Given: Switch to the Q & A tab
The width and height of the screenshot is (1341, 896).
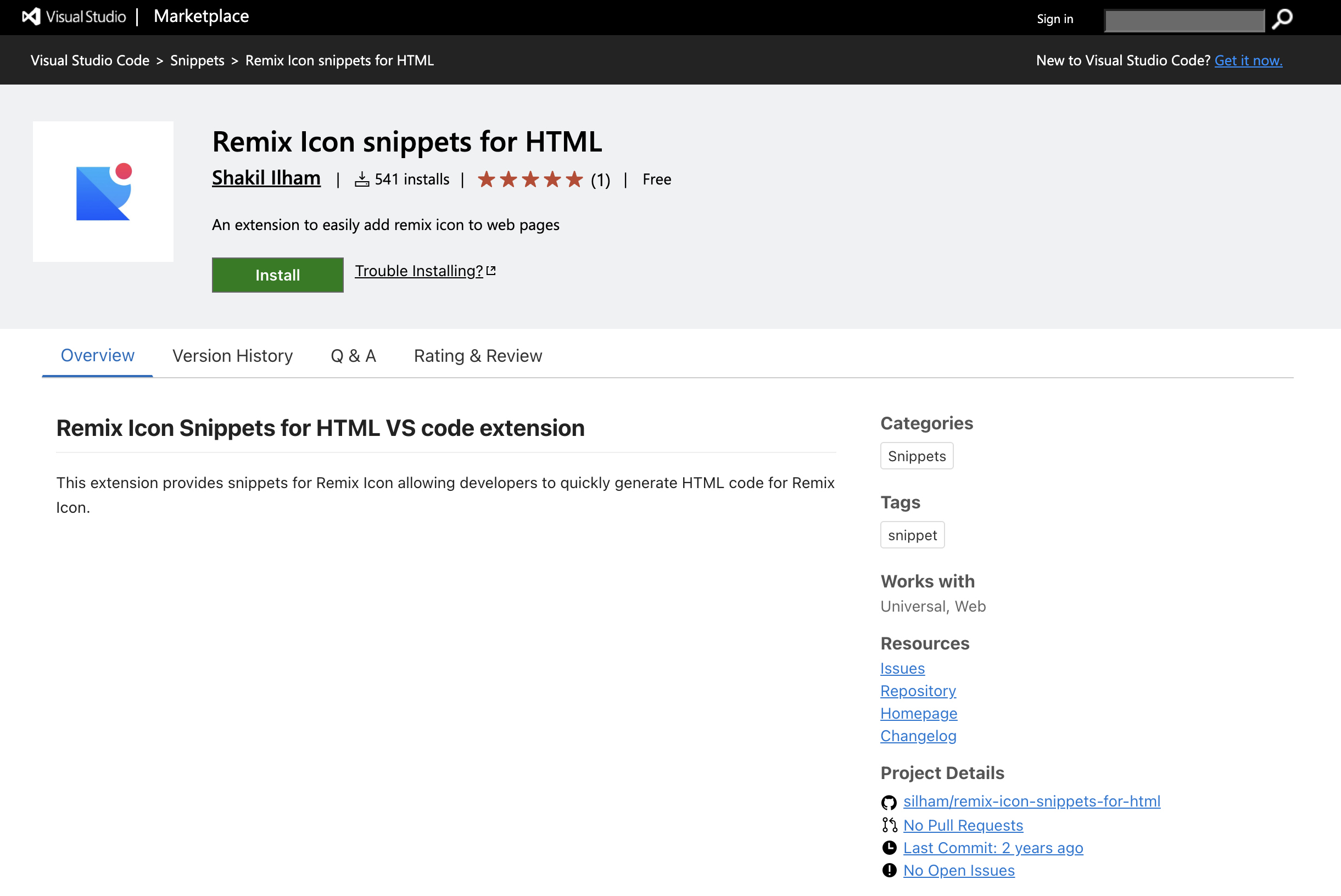Looking at the screenshot, I should [353, 356].
